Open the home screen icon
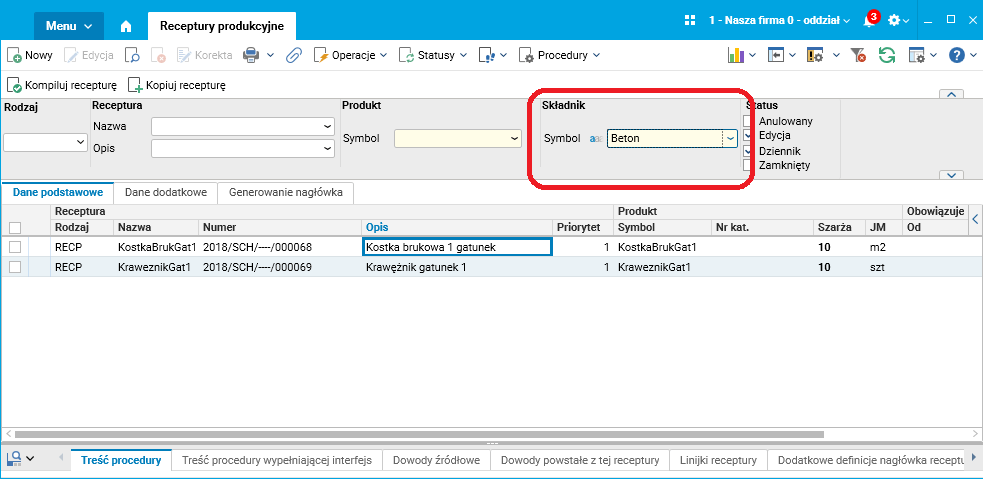The height and width of the screenshot is (479, 983). [126, 26]
